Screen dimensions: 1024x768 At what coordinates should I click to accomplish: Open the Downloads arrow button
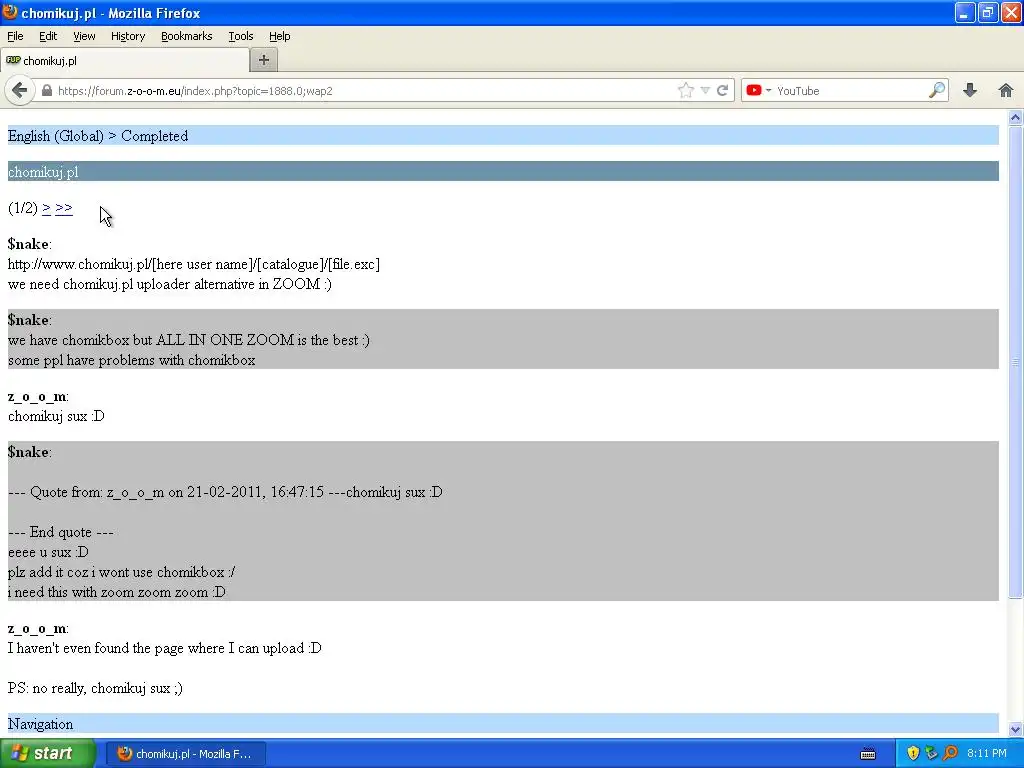(970, 90)
